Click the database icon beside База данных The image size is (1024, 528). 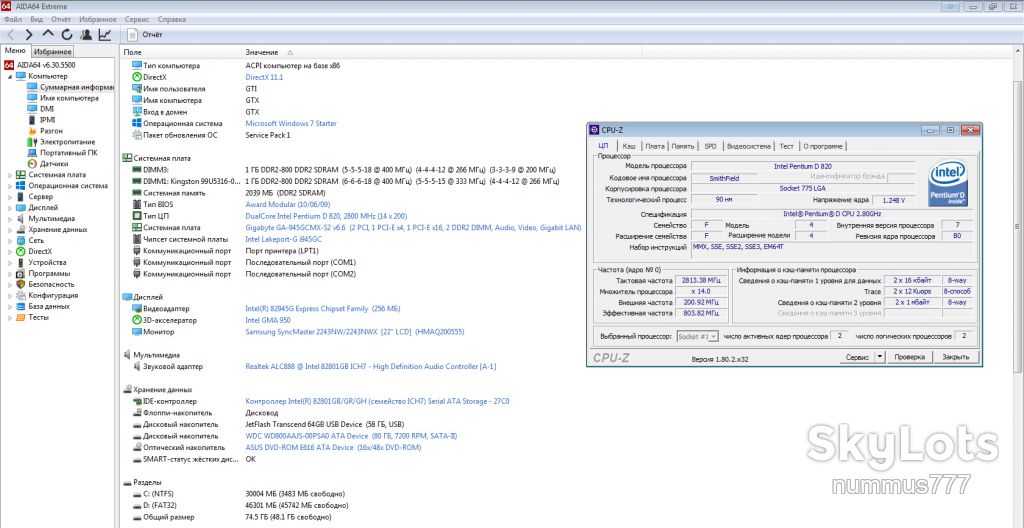coord(21,306)
